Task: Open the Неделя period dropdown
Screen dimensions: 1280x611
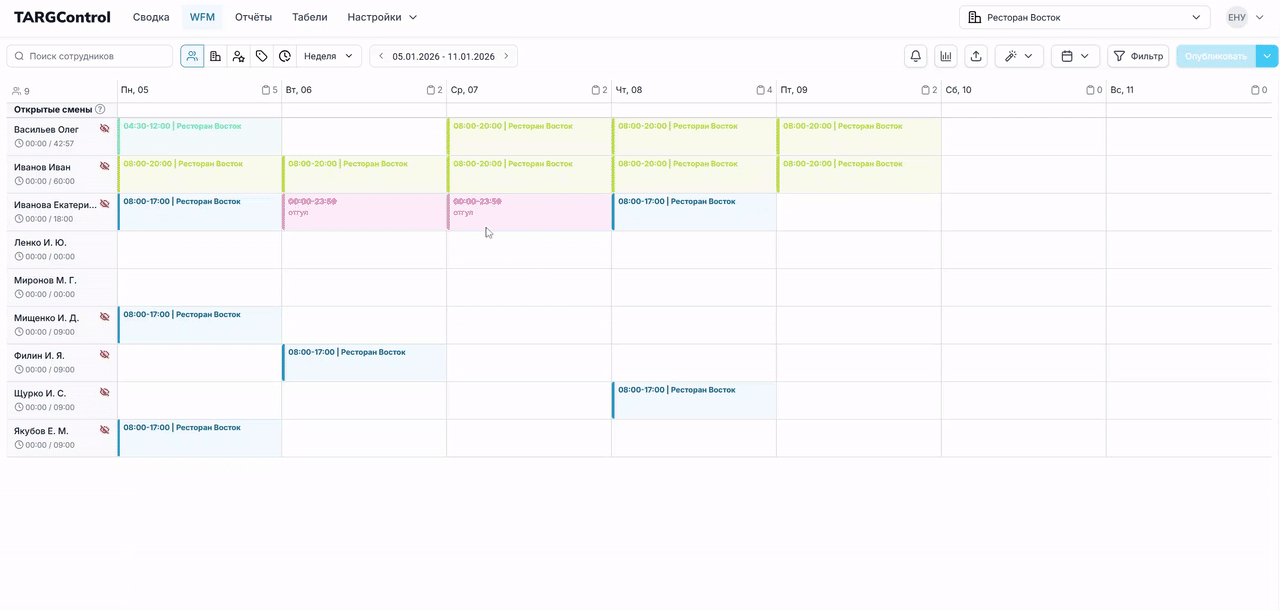Action: (x=329, y=56)
